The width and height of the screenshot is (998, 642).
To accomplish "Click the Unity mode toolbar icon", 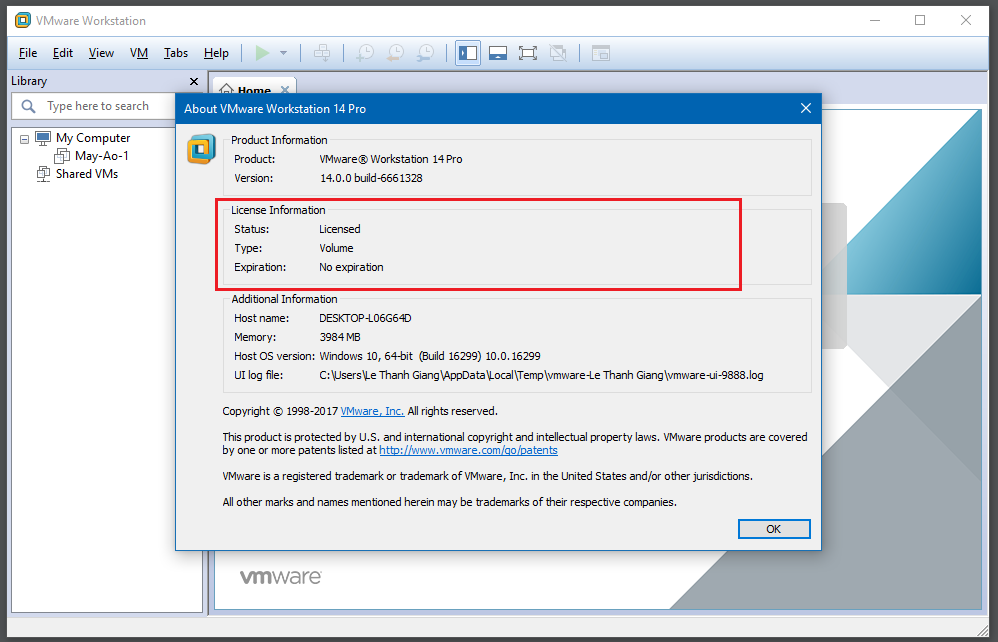I will tap(558, 53).
